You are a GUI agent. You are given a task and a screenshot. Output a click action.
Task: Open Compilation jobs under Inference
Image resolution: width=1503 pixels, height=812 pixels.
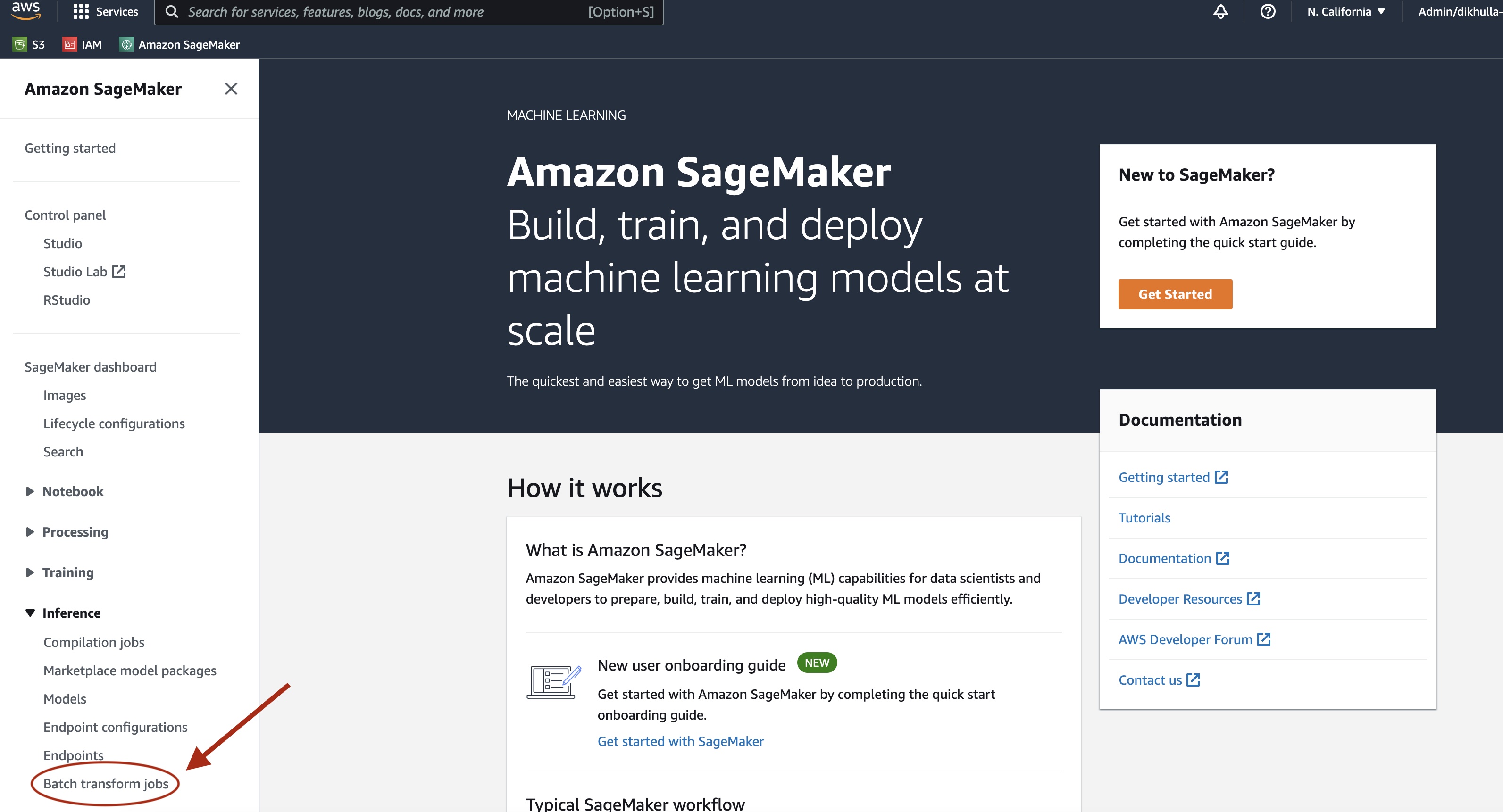pyautogui.click(x=94, y=642)
